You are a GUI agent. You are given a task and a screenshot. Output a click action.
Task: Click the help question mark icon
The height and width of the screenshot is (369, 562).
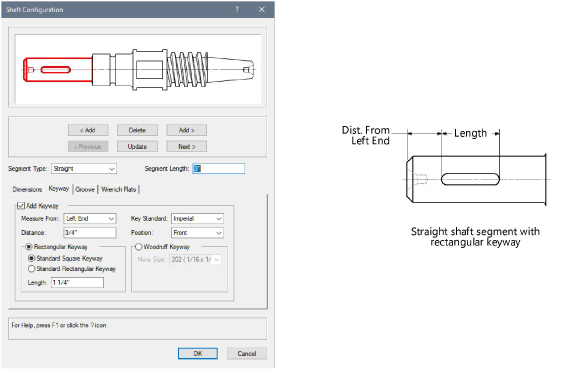[x=237, y=9]
